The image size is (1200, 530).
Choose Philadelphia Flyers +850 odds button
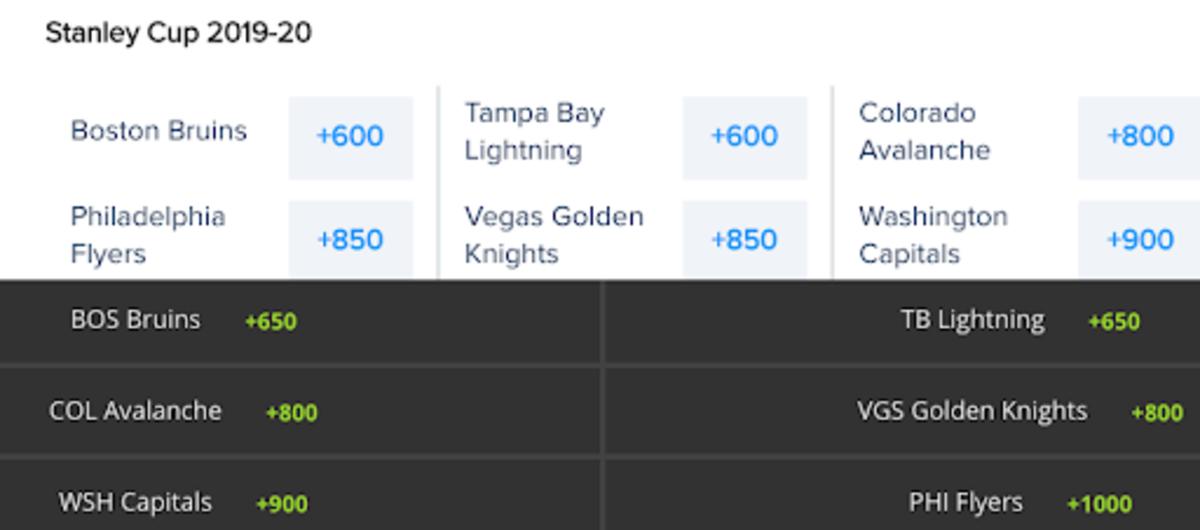tap(350, 240)
